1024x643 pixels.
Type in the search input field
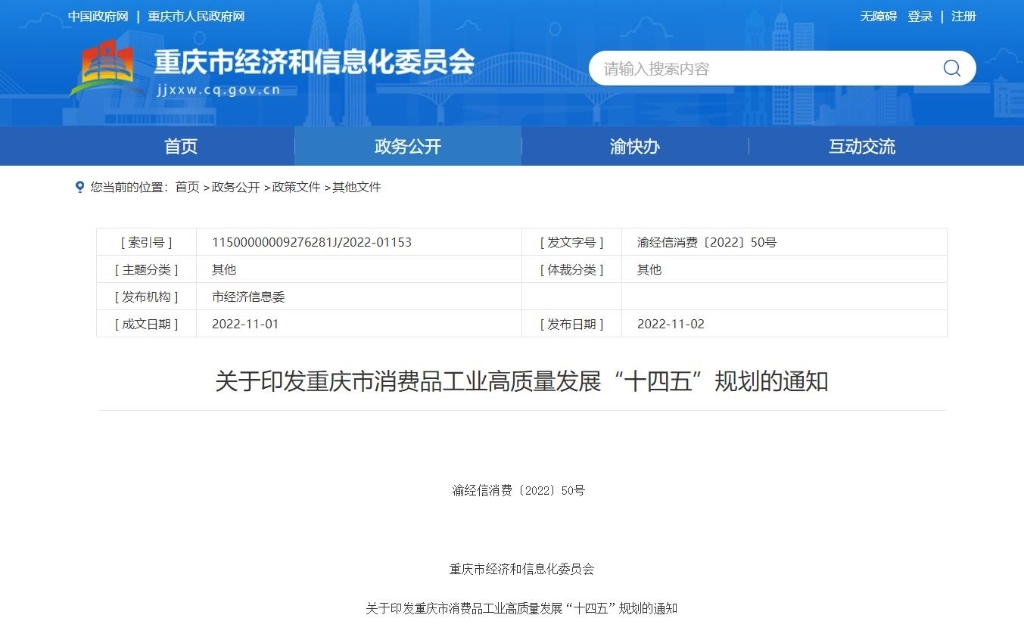760,68
